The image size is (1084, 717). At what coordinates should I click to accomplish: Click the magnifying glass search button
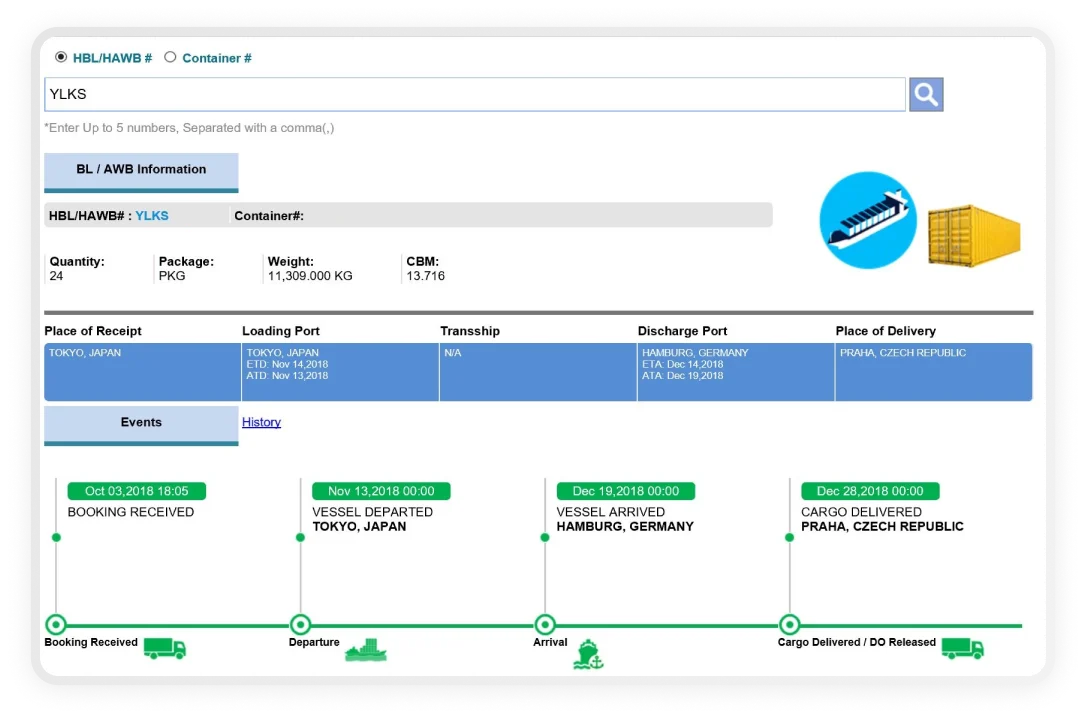pyautogui.click(x=926, y=95)
